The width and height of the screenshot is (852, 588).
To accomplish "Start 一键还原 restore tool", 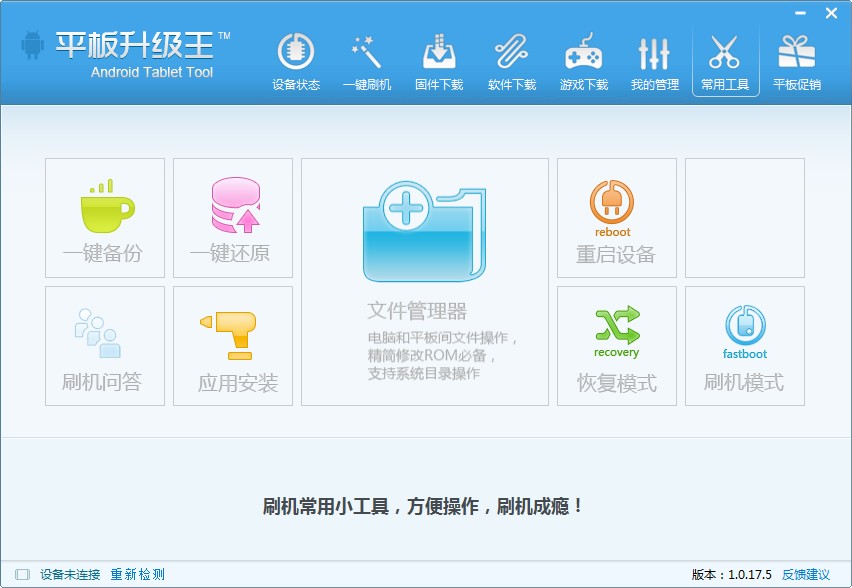I will click(233, 218).
